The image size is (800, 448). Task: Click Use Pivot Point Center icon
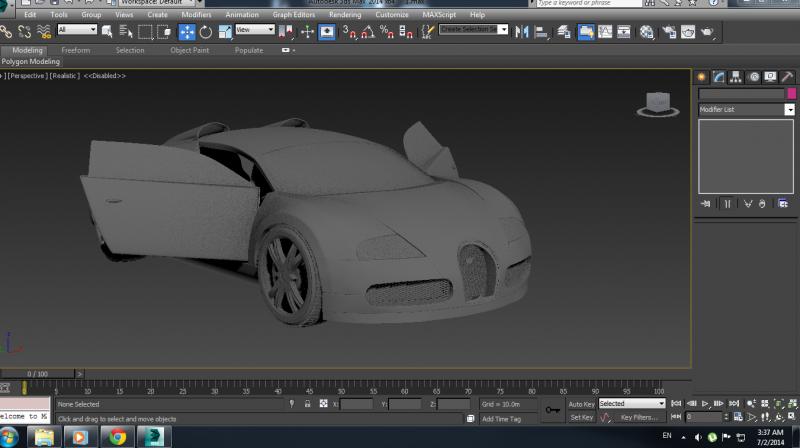click(286, 32)
